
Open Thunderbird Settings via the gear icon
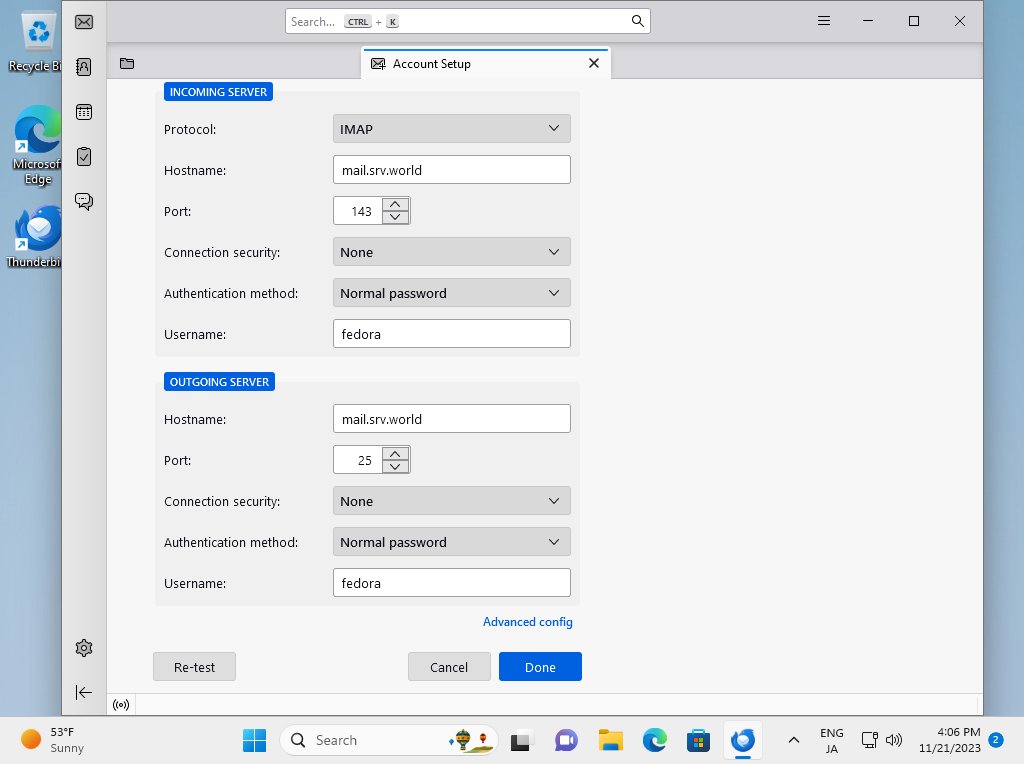pyautogui.click(x=84, y=647)
